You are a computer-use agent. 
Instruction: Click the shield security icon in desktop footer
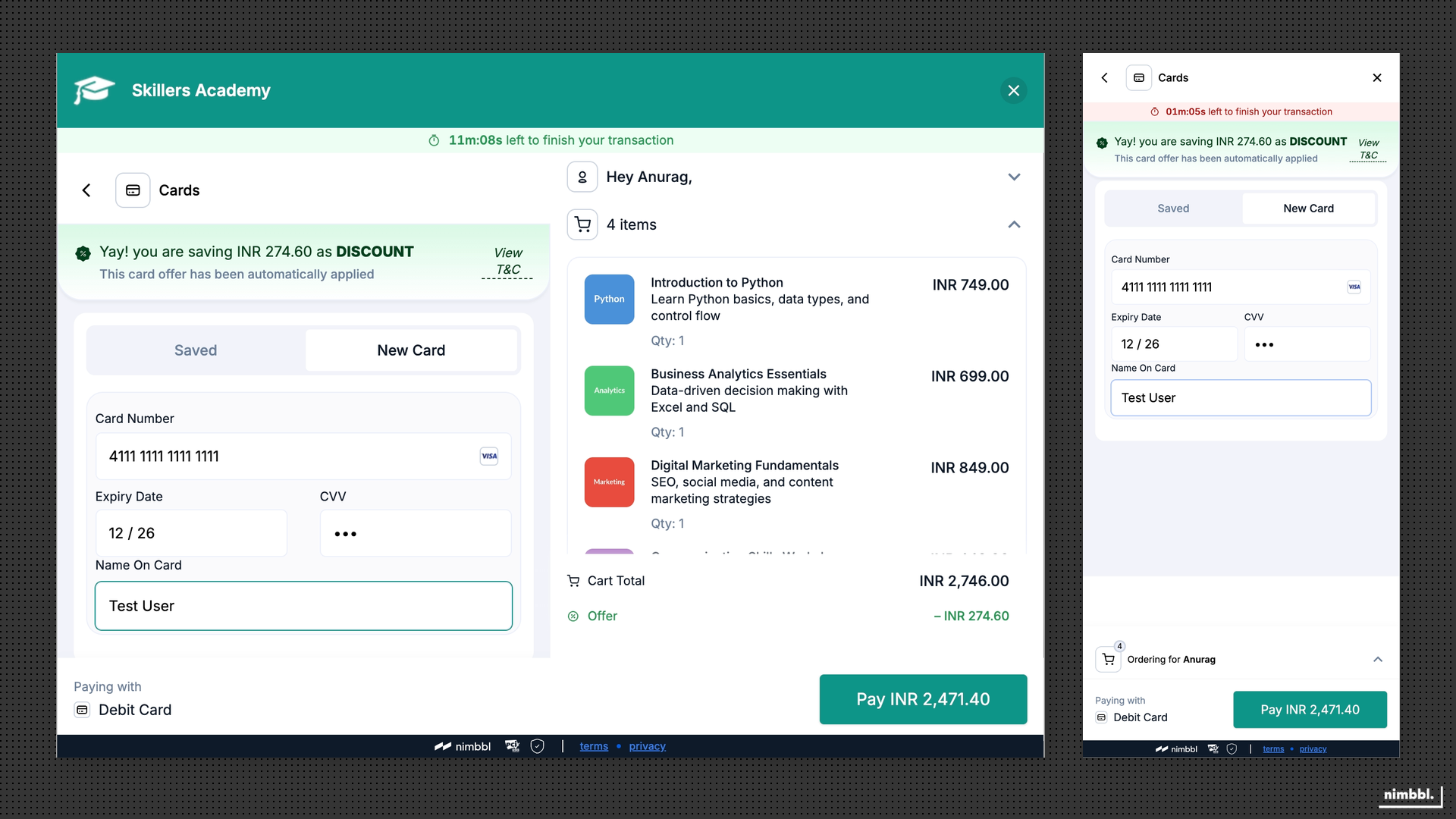(537, 746)
